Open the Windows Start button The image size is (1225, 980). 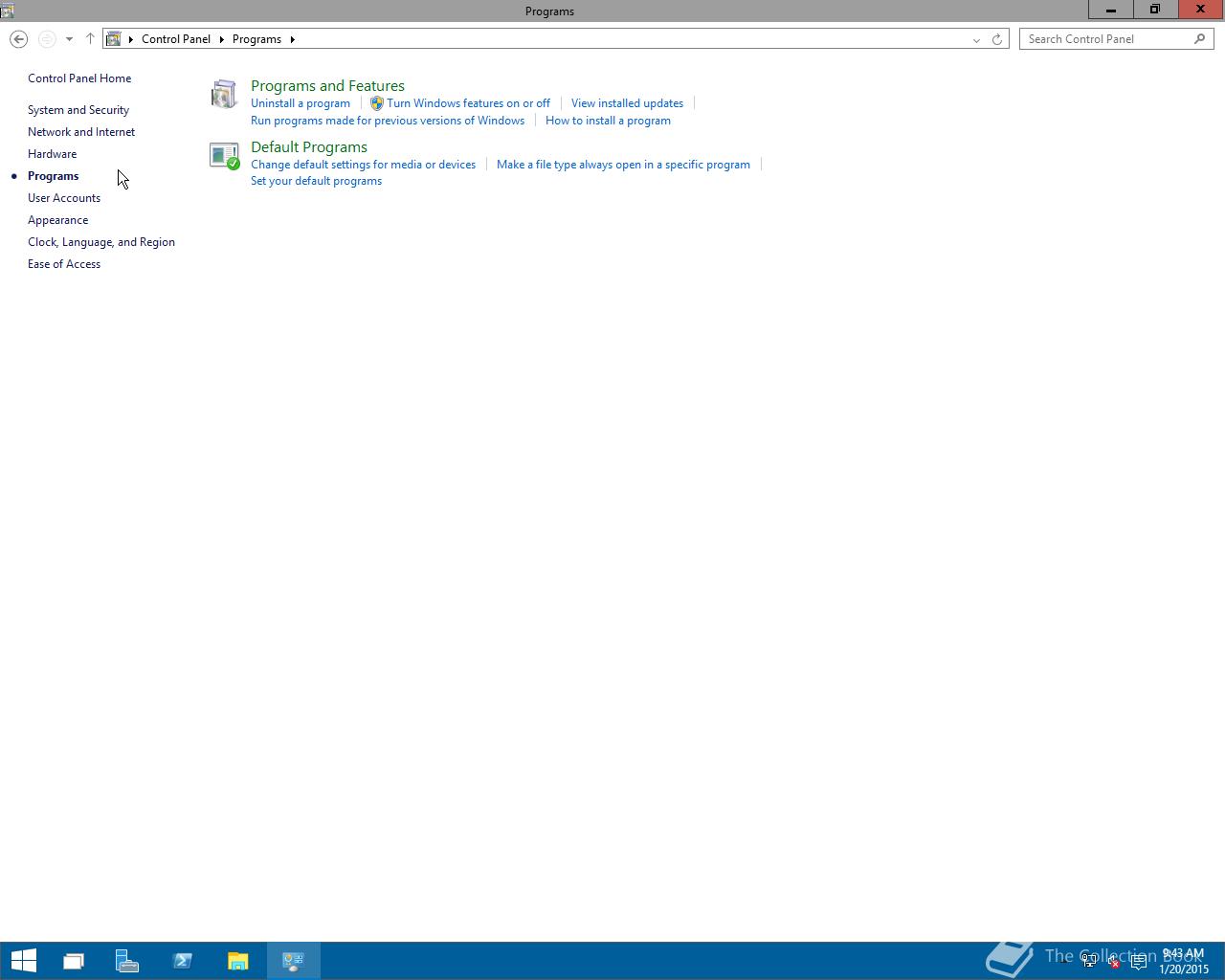click(23, 961)
